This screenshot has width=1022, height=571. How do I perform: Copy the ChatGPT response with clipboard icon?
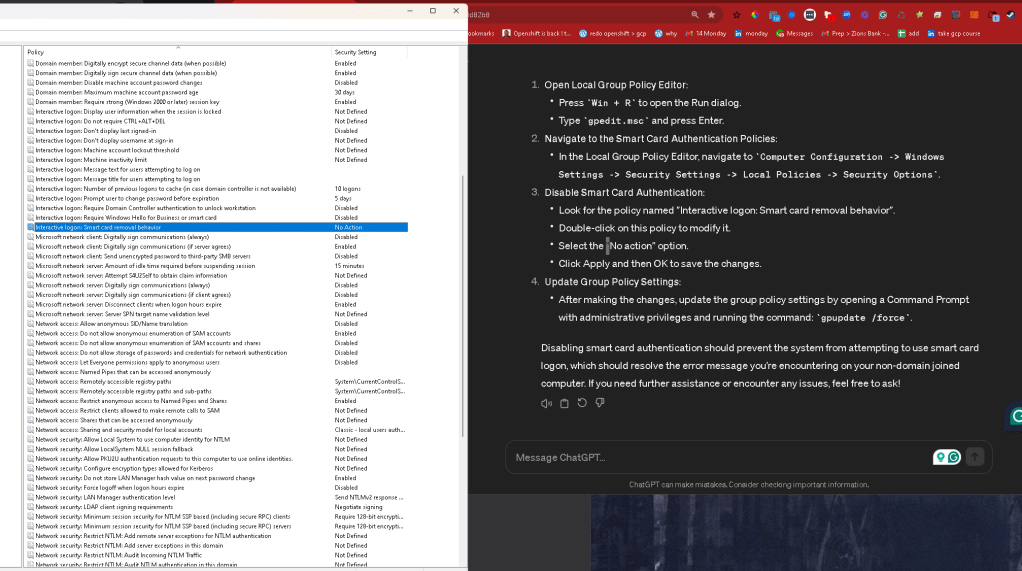(x=564, y=403)
